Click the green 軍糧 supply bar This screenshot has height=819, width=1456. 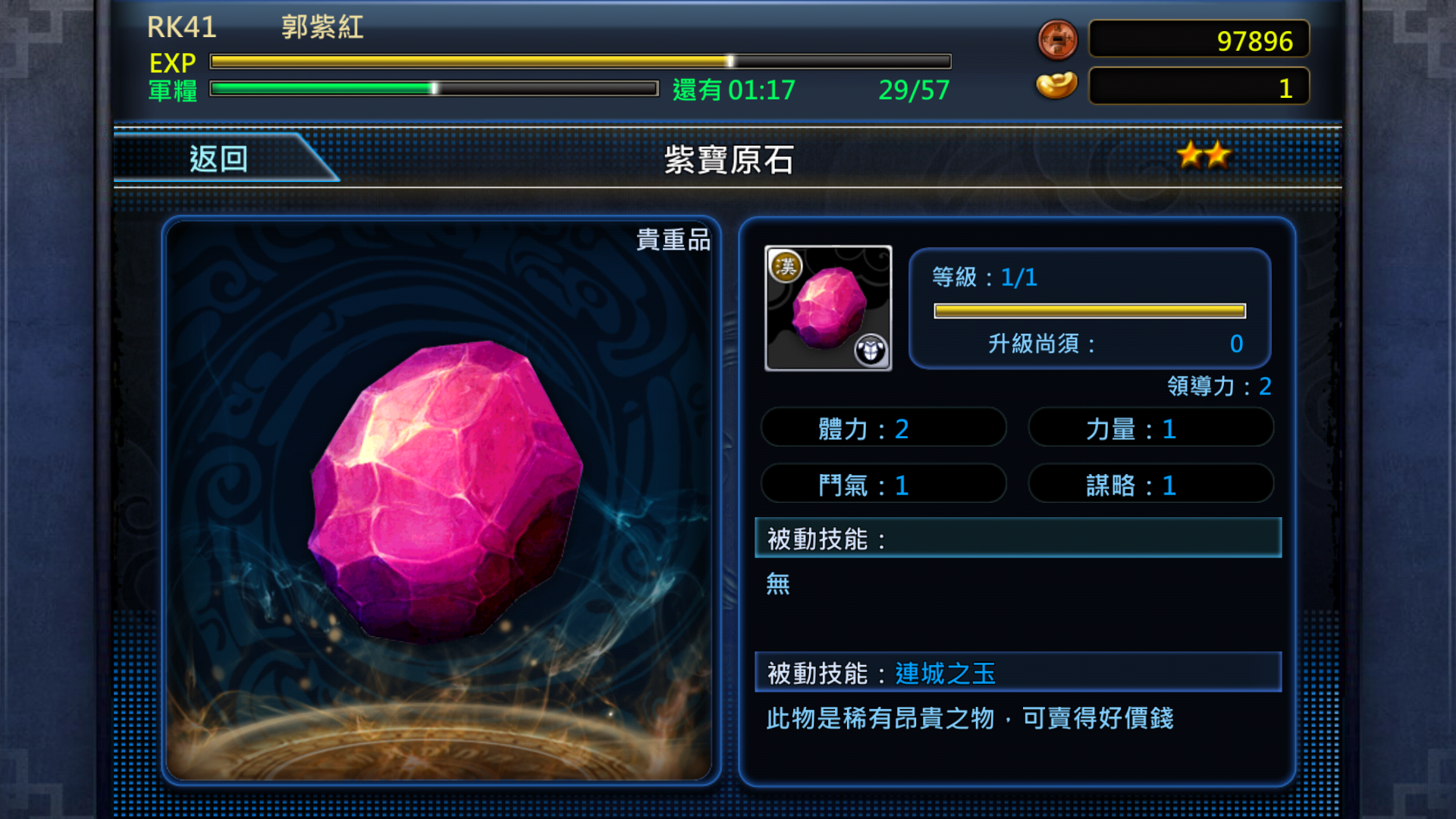click(434, 89)
